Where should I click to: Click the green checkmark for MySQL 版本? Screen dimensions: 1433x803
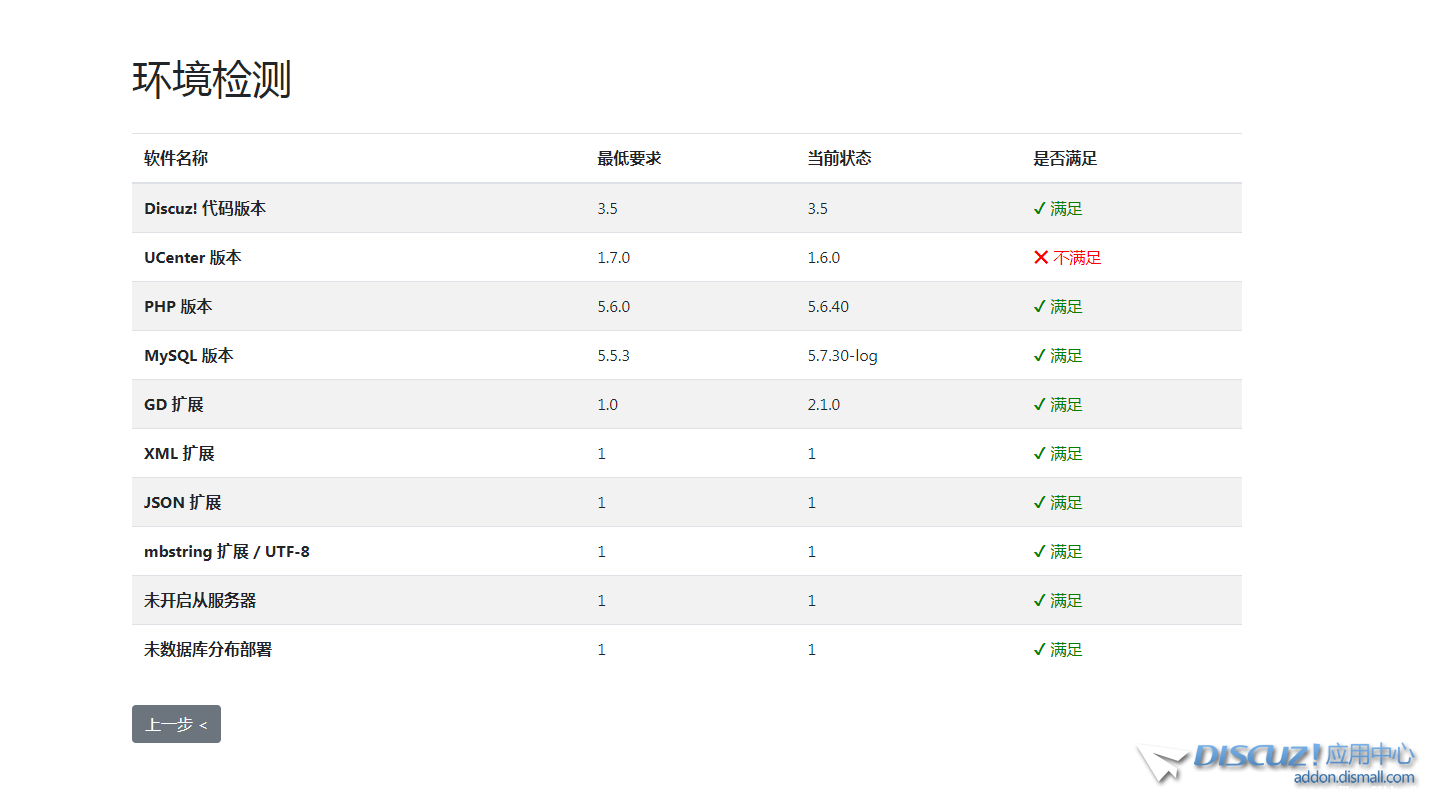(1040, 356)
